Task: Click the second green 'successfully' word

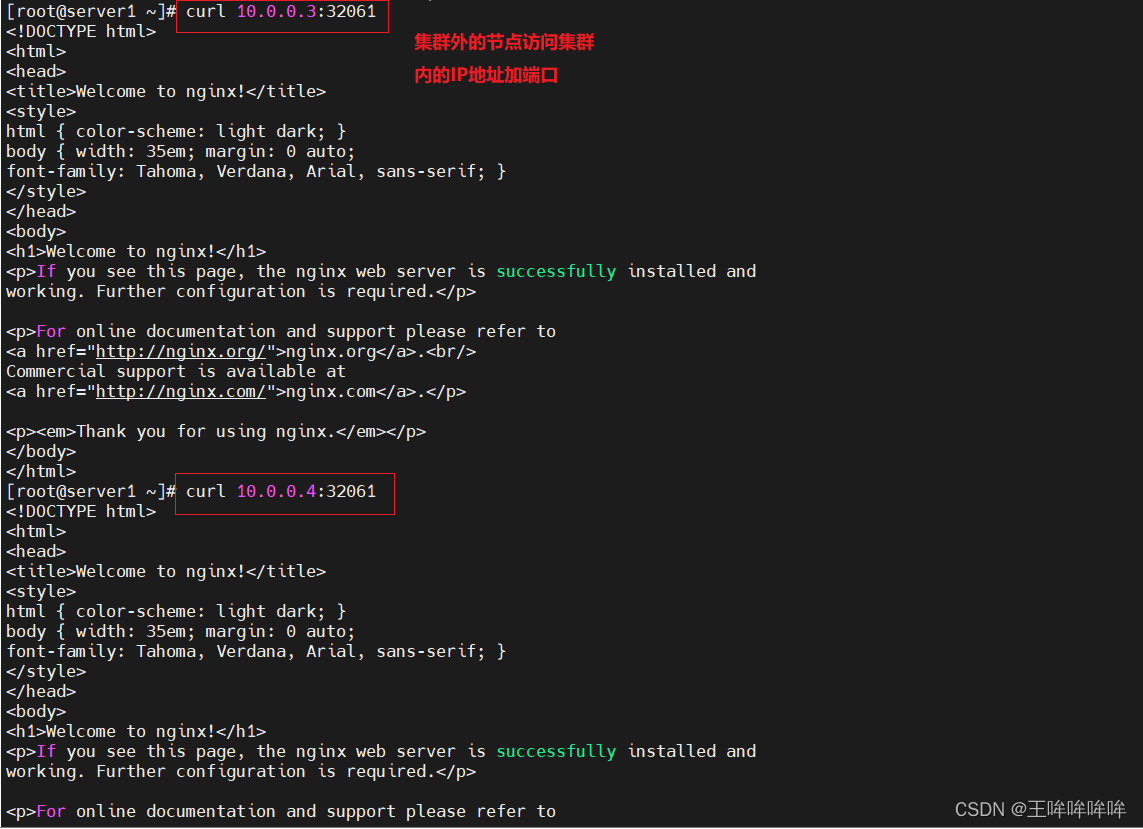Action: tap(556, 751)
